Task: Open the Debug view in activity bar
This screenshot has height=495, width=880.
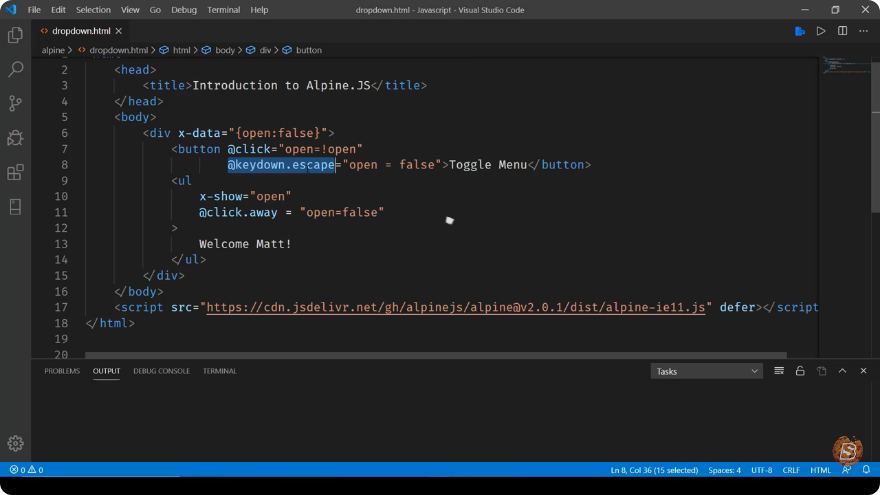Action: coord(15,138)
